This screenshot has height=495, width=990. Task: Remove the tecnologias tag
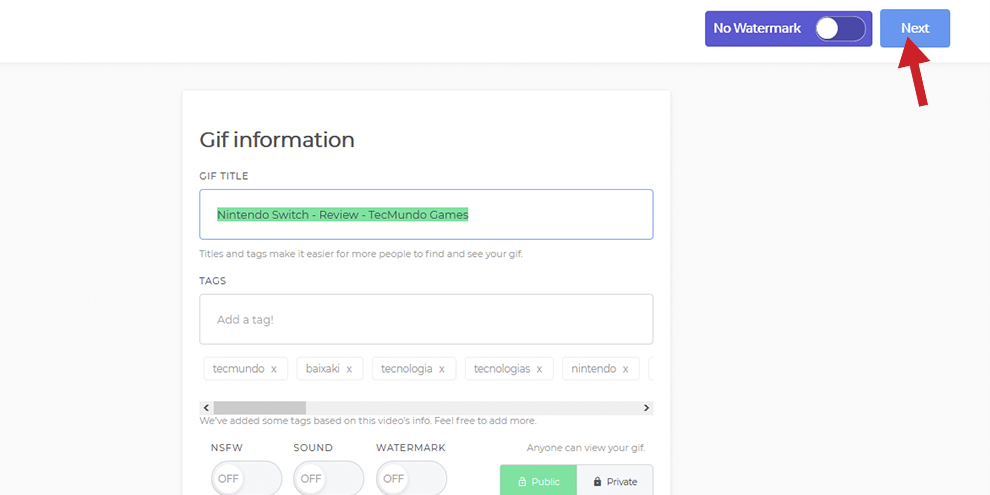(x=539, y=369)
